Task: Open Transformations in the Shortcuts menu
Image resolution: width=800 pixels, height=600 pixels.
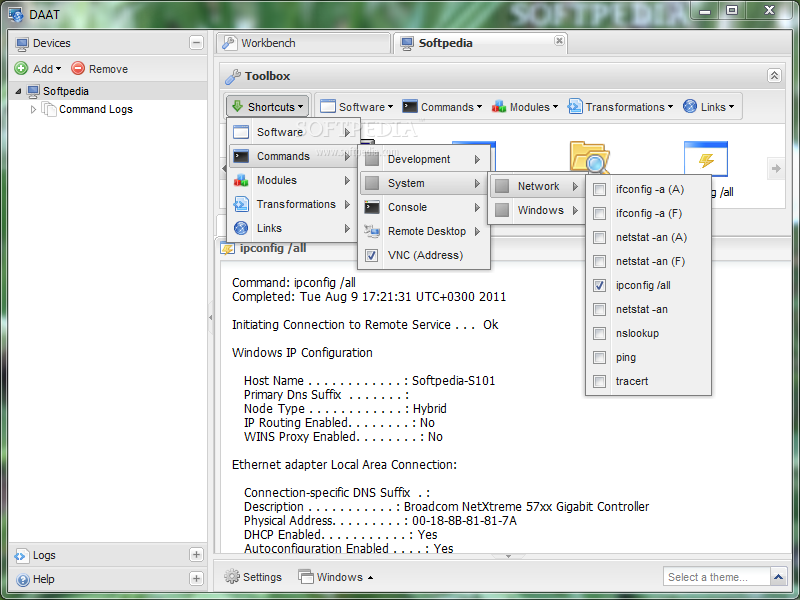Action: pyautogui.click(x=292, y=204)
